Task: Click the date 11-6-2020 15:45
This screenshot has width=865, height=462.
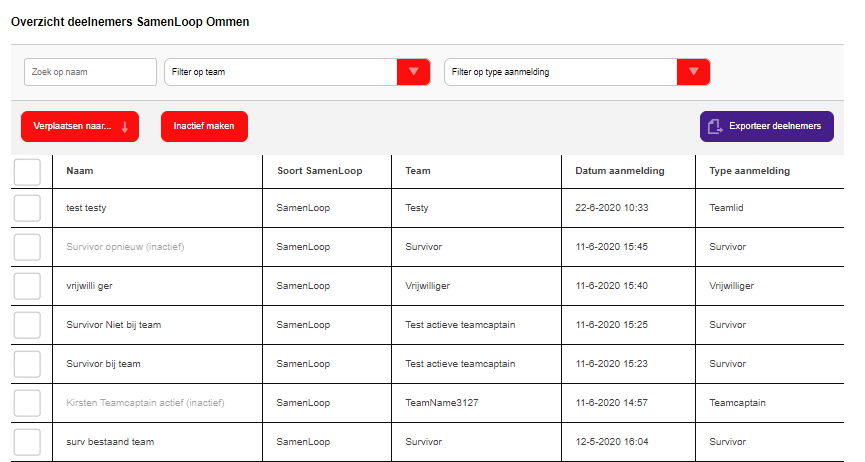Action: pos(612,247)
